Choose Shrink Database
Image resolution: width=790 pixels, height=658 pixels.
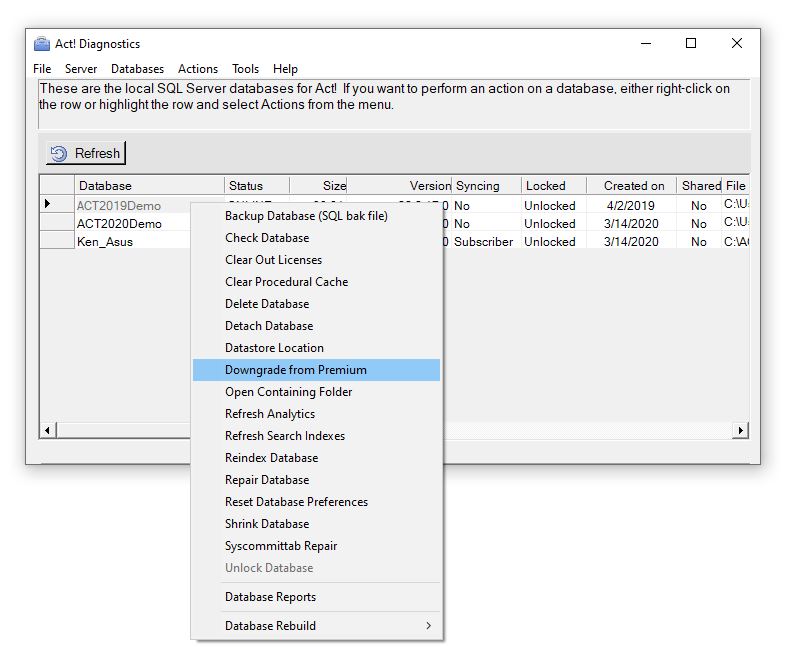pos(316,524)
